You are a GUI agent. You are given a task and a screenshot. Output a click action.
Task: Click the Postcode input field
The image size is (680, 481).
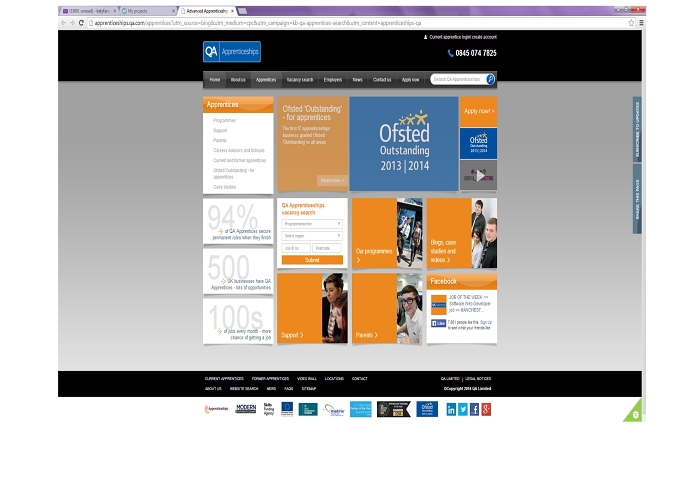click(327, 248)
